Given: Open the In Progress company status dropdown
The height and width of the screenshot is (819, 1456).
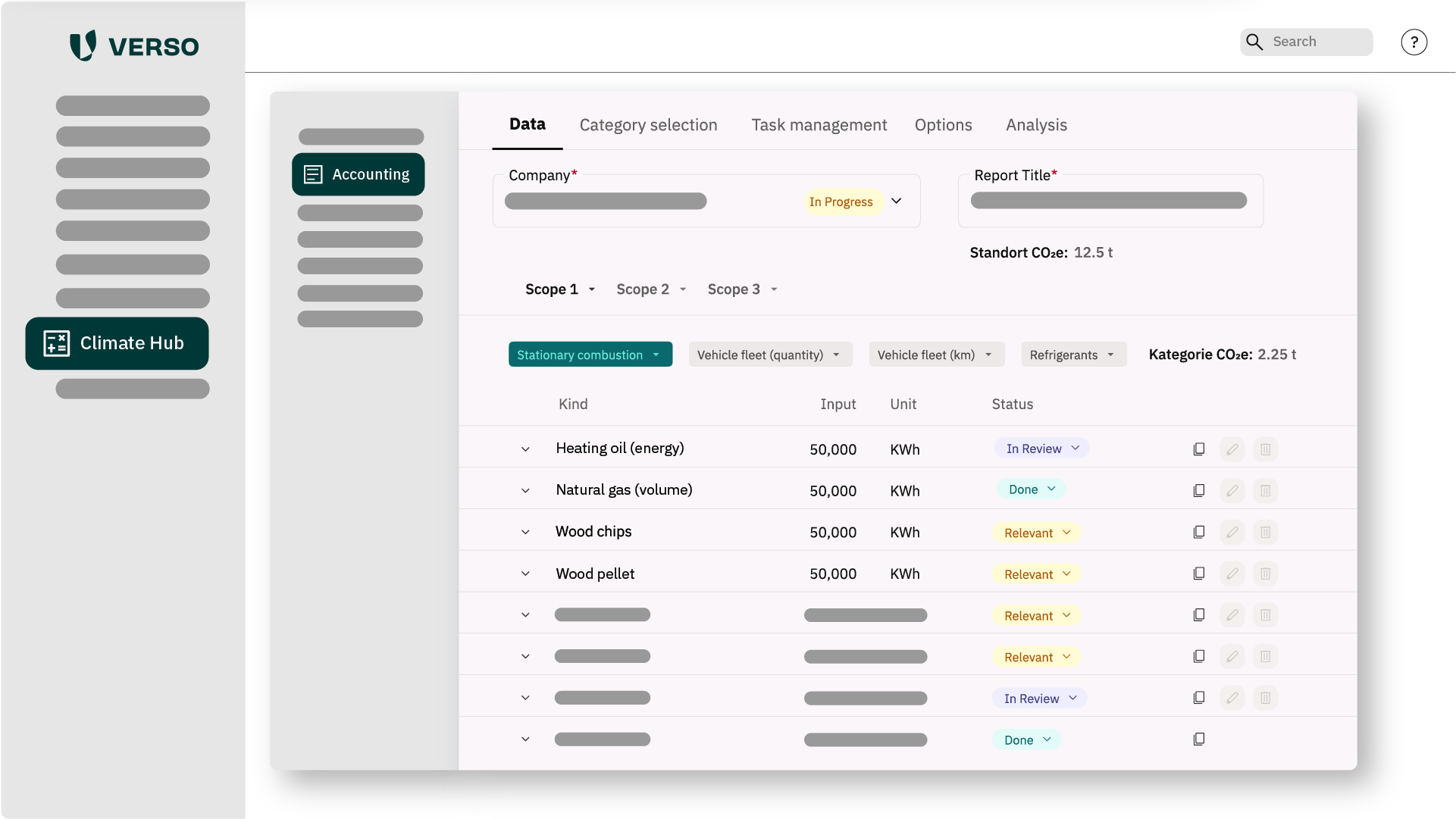Looking at the screenshot, I should (x=897, y=202).
